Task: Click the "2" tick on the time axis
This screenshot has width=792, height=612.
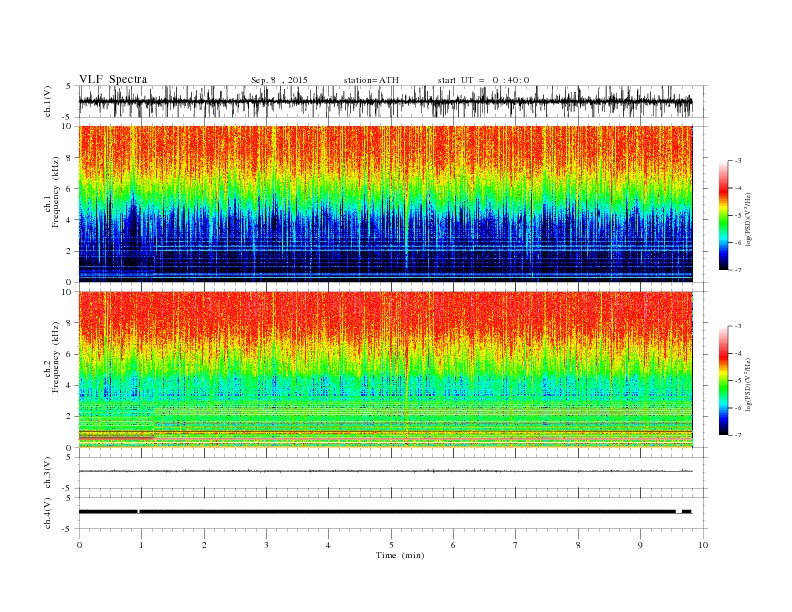Action: 204,545
